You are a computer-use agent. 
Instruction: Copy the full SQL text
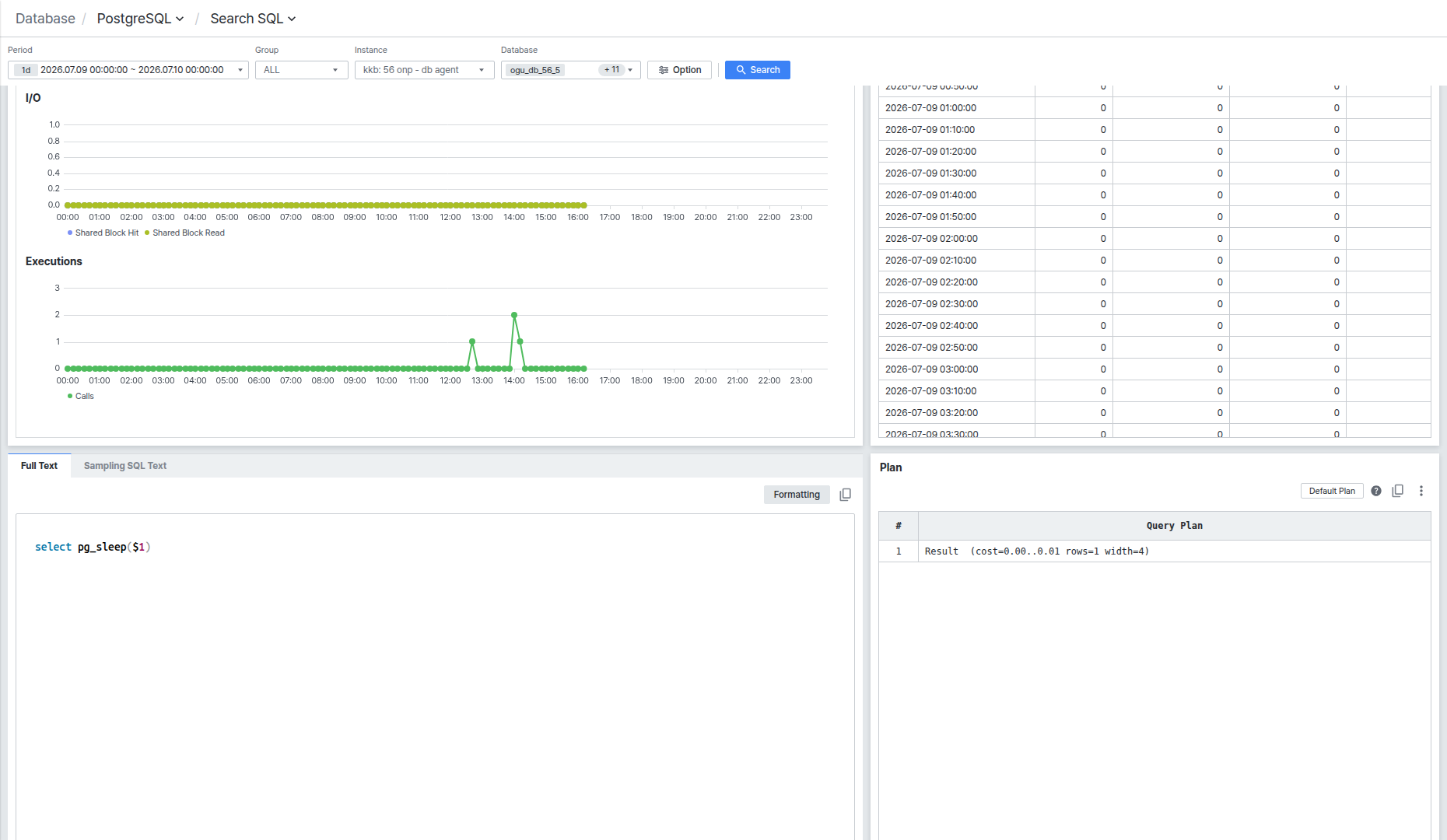coord(846,495)
